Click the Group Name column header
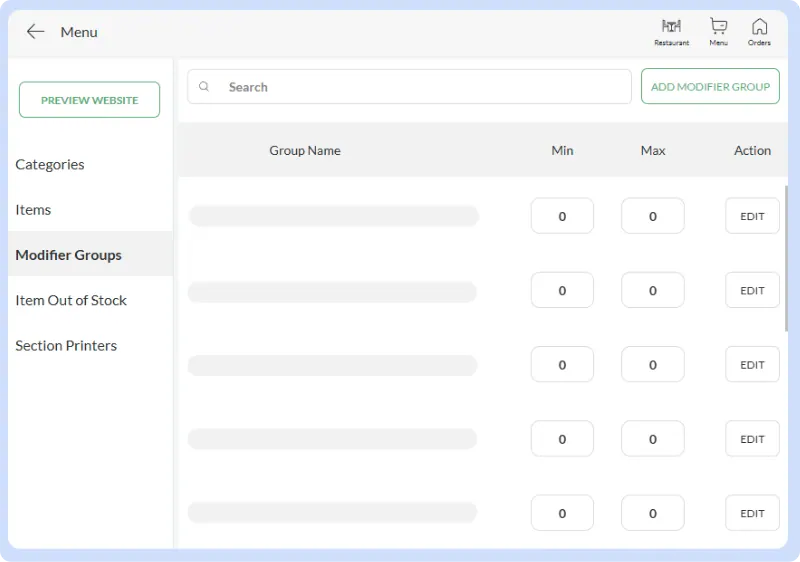The width and height of the screenshot is (800, 562). coord(305,150)
